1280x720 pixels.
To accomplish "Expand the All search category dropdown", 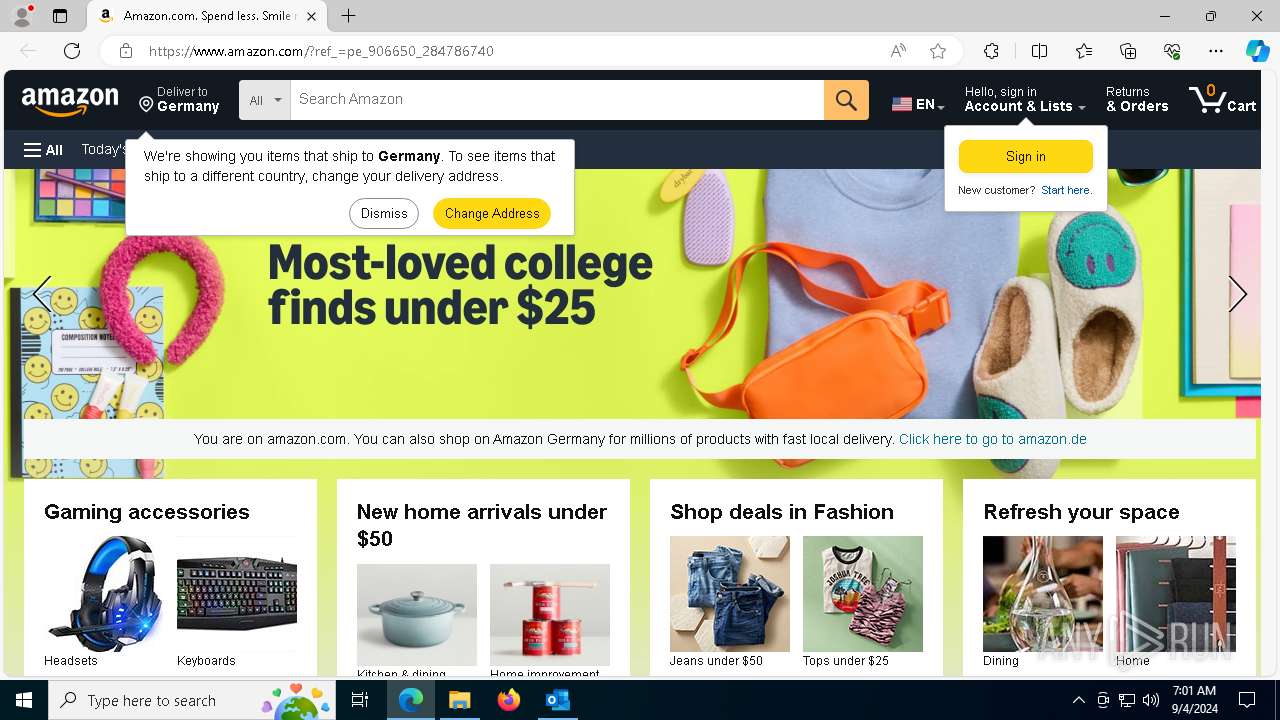I will tap(265, 100).
